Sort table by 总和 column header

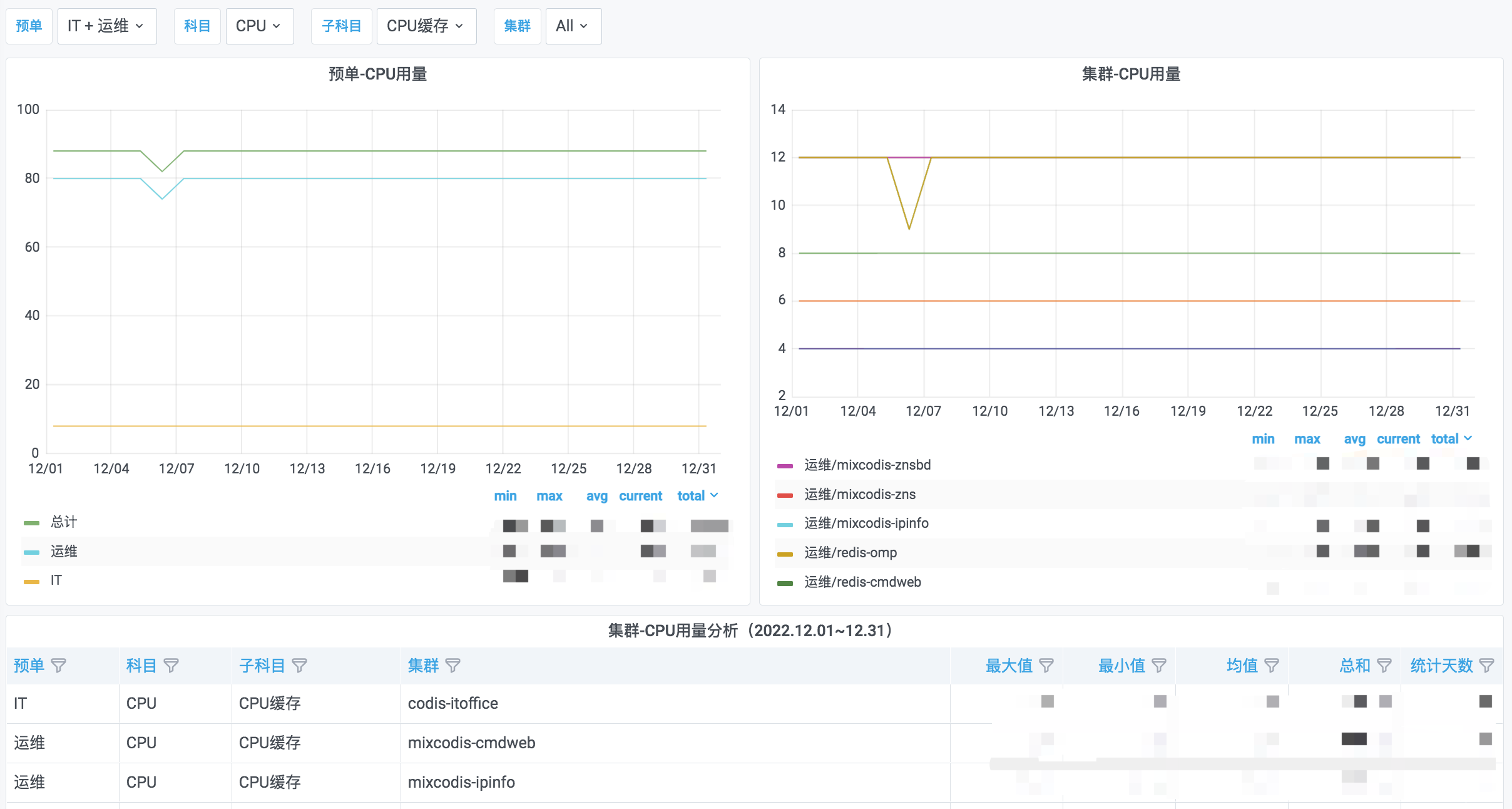pos(1354,666)
